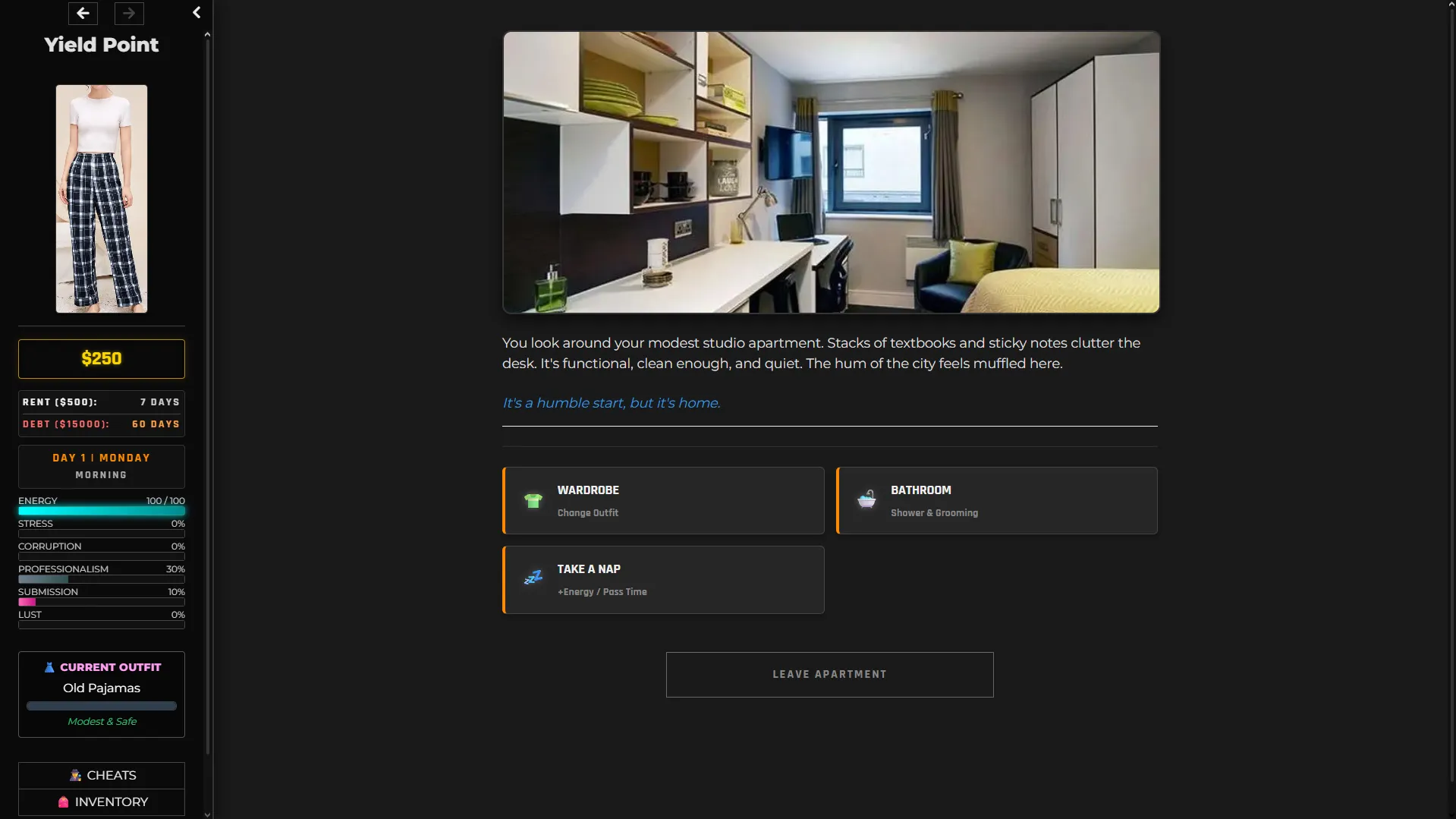
Task: Click the Energy progress bar
Action: click(x=102, y=511)
